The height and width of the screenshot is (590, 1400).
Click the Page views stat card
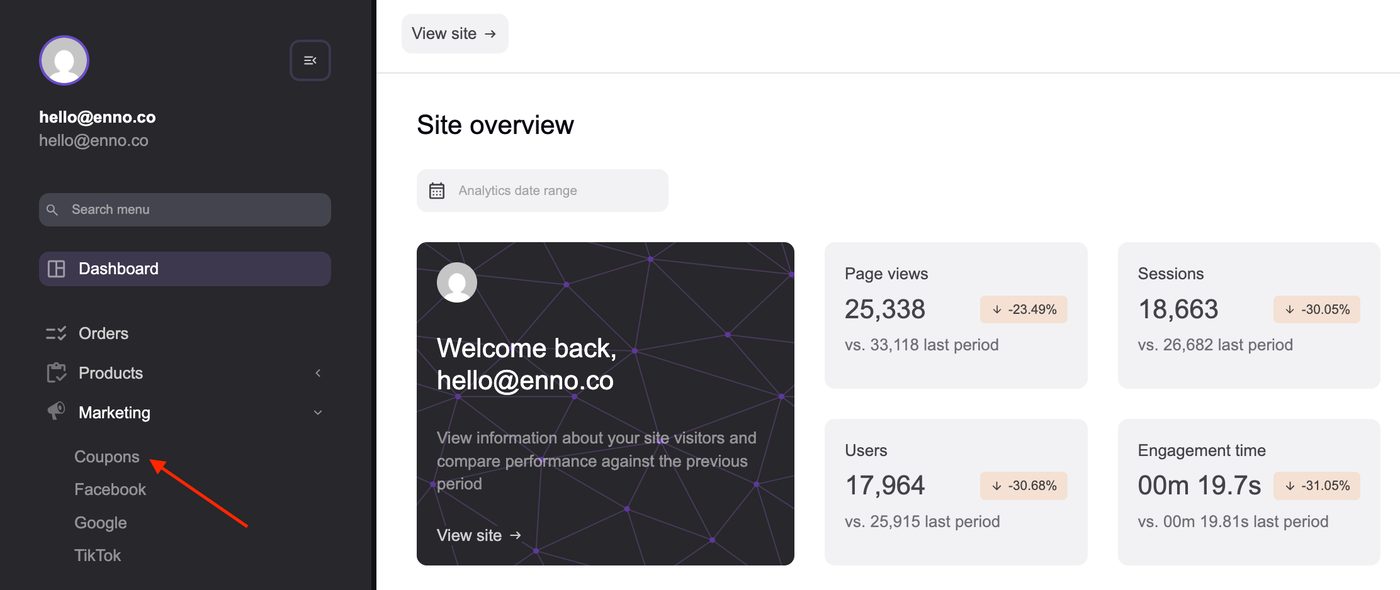click(955, 315)
